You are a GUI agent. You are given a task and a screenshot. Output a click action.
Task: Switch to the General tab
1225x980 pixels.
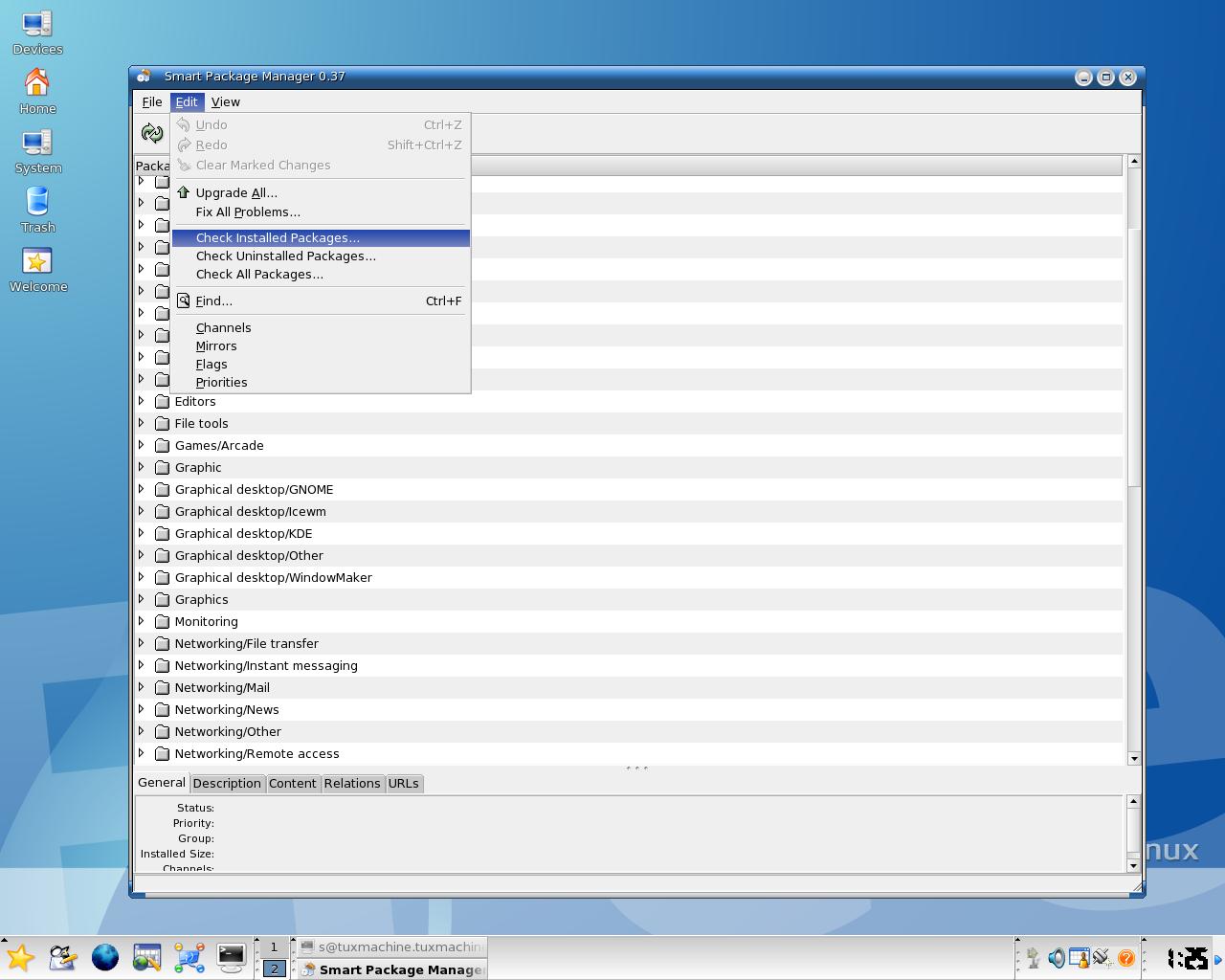click(x=162, y=783)
